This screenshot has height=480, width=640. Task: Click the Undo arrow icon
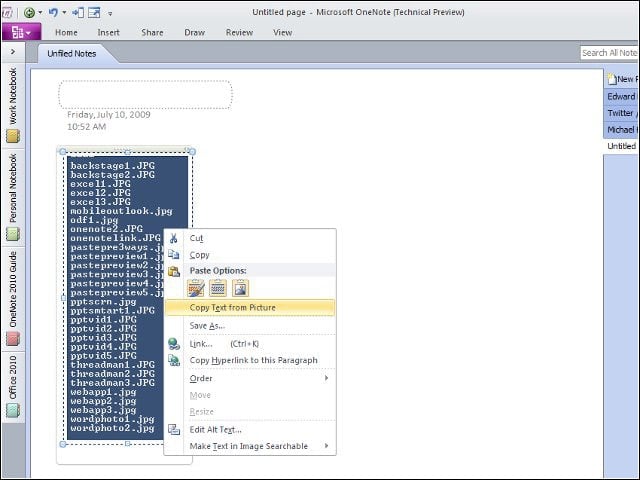point(53,13)
